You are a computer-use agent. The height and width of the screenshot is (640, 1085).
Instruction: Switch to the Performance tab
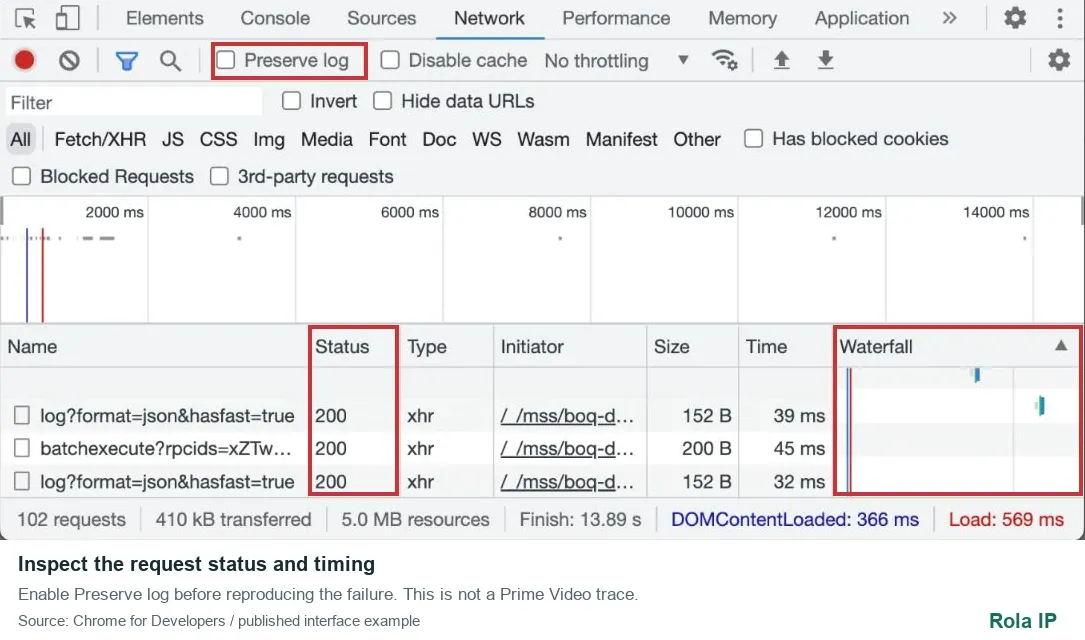(x=616, y=18)
